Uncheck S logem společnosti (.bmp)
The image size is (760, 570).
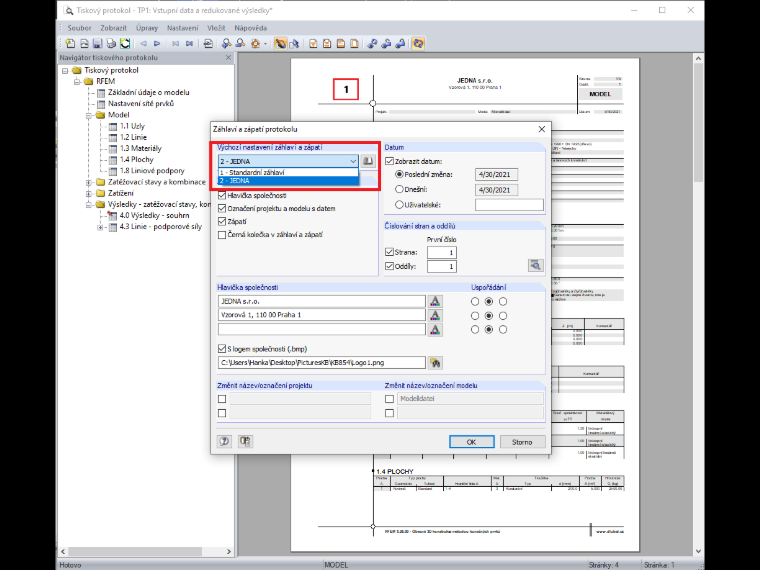[222, 348]
